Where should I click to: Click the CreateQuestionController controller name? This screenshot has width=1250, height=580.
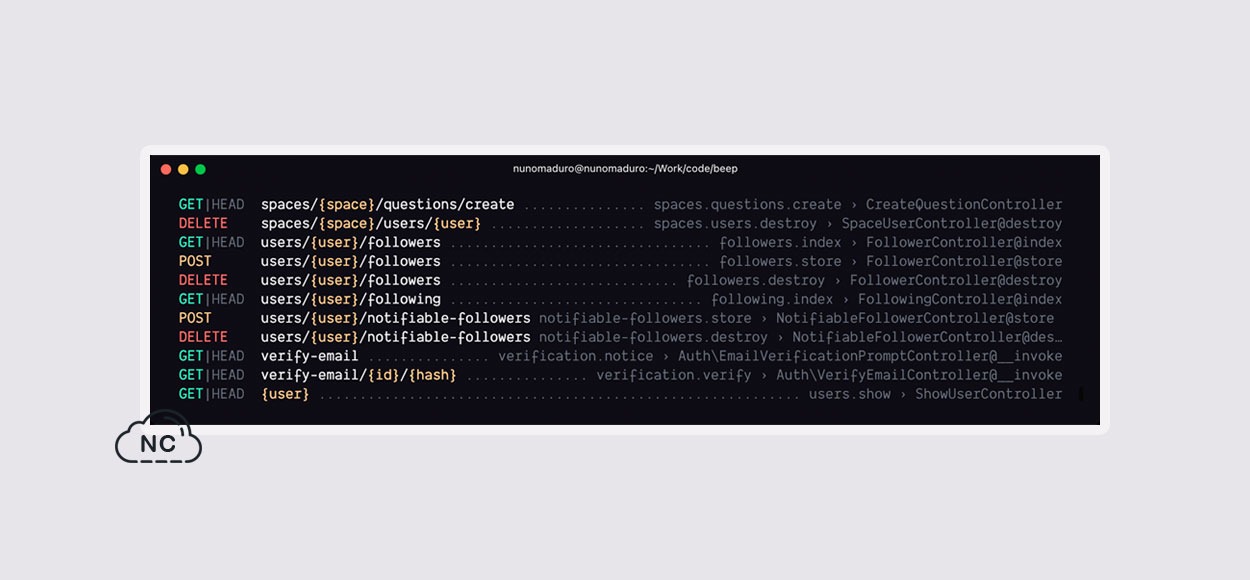964,205
